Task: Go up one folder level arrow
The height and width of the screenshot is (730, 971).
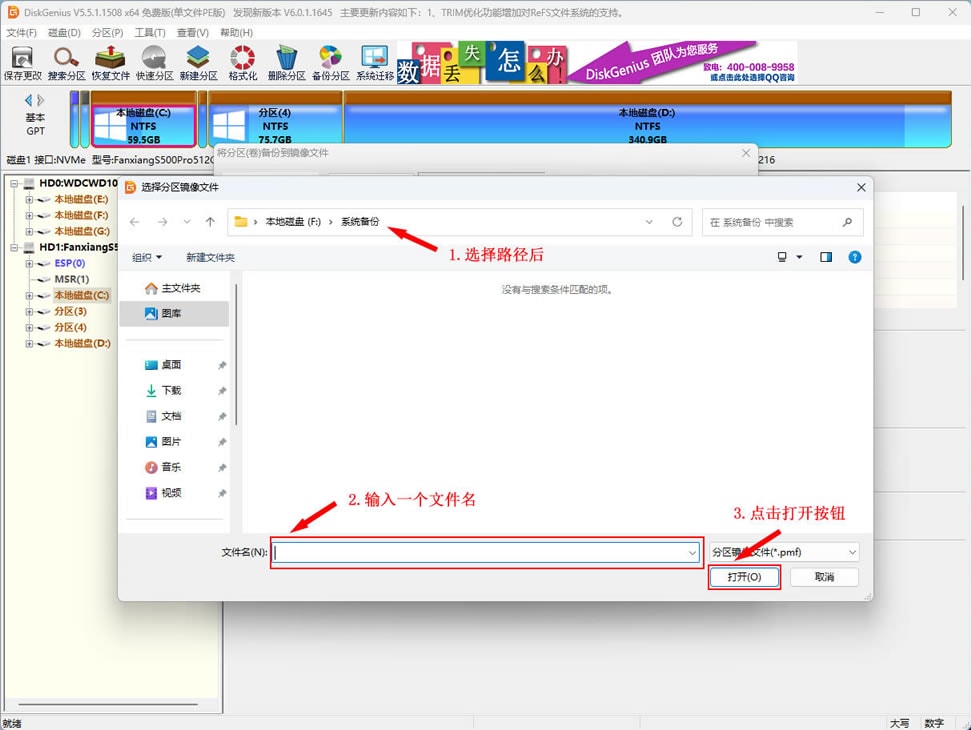Action: tap(210, 222)
